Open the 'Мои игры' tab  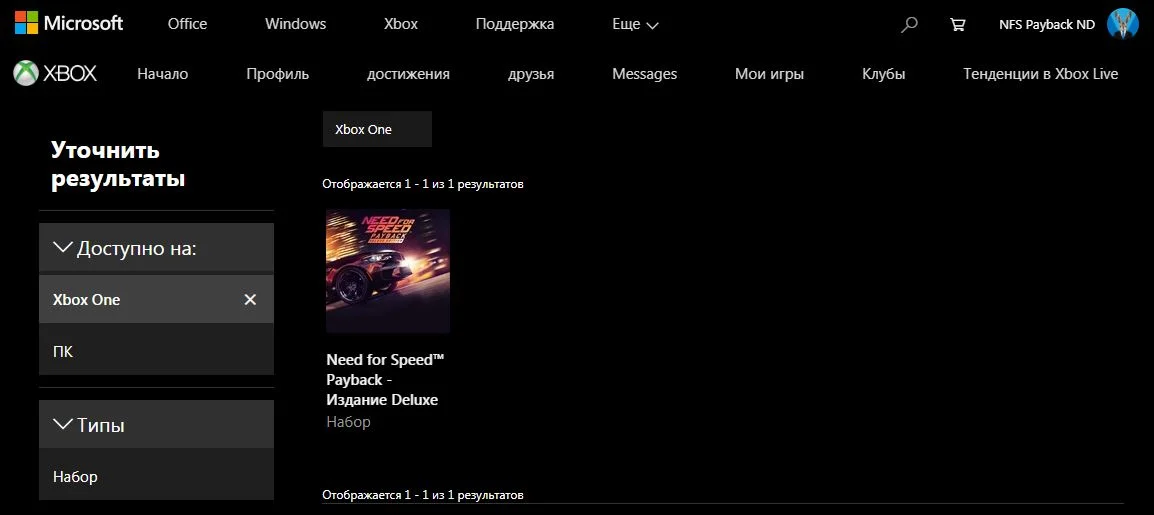[769, 74]
